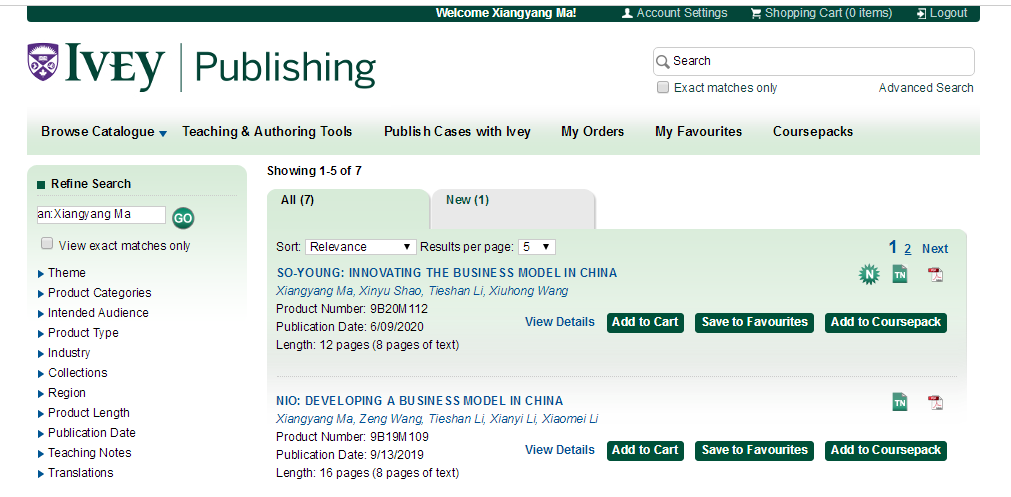Open the PDF icon for NIO case
This screenshot has height=497, width=1011.
(x=935, y=403)
